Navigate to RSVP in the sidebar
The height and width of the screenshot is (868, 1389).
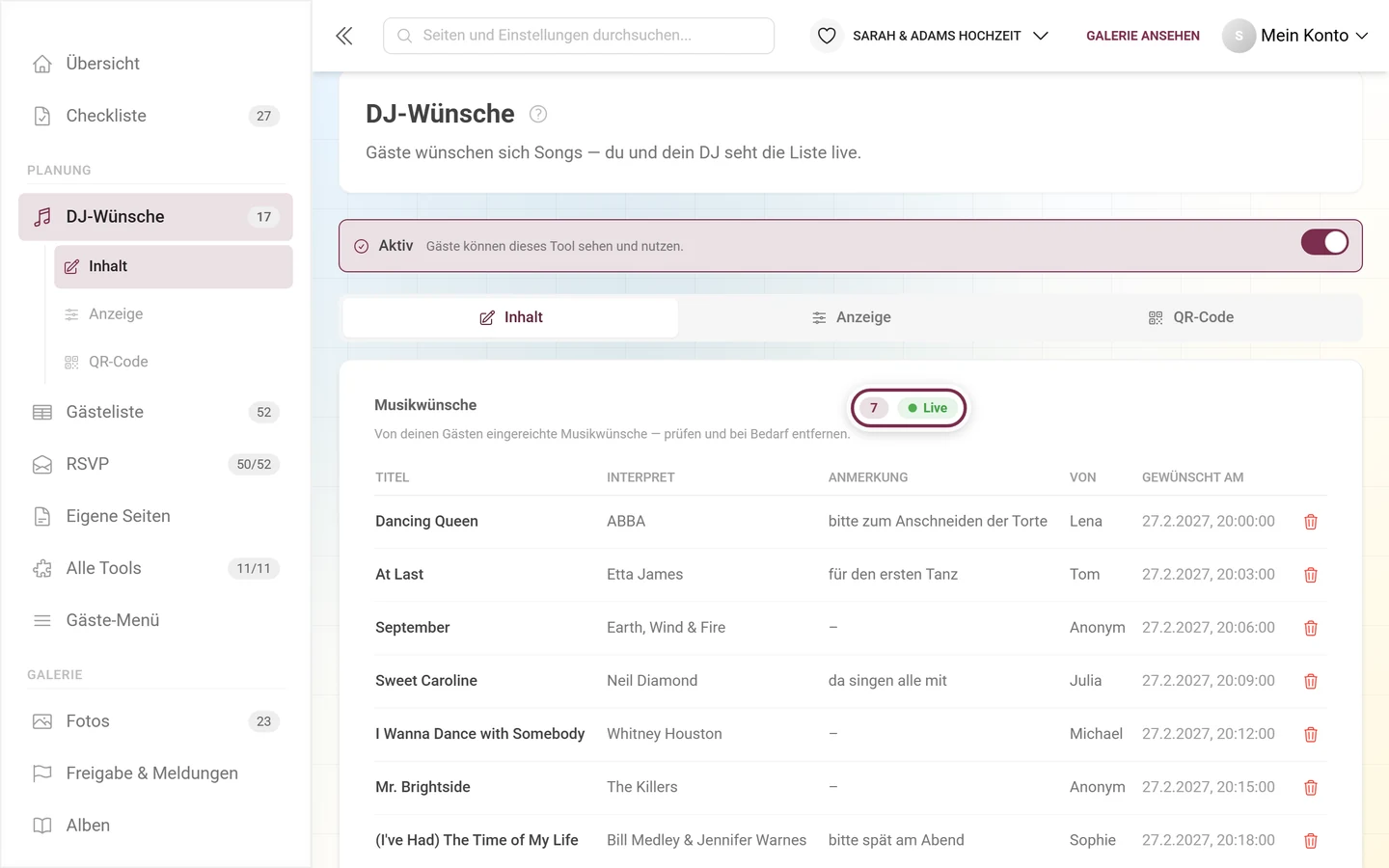155,464
